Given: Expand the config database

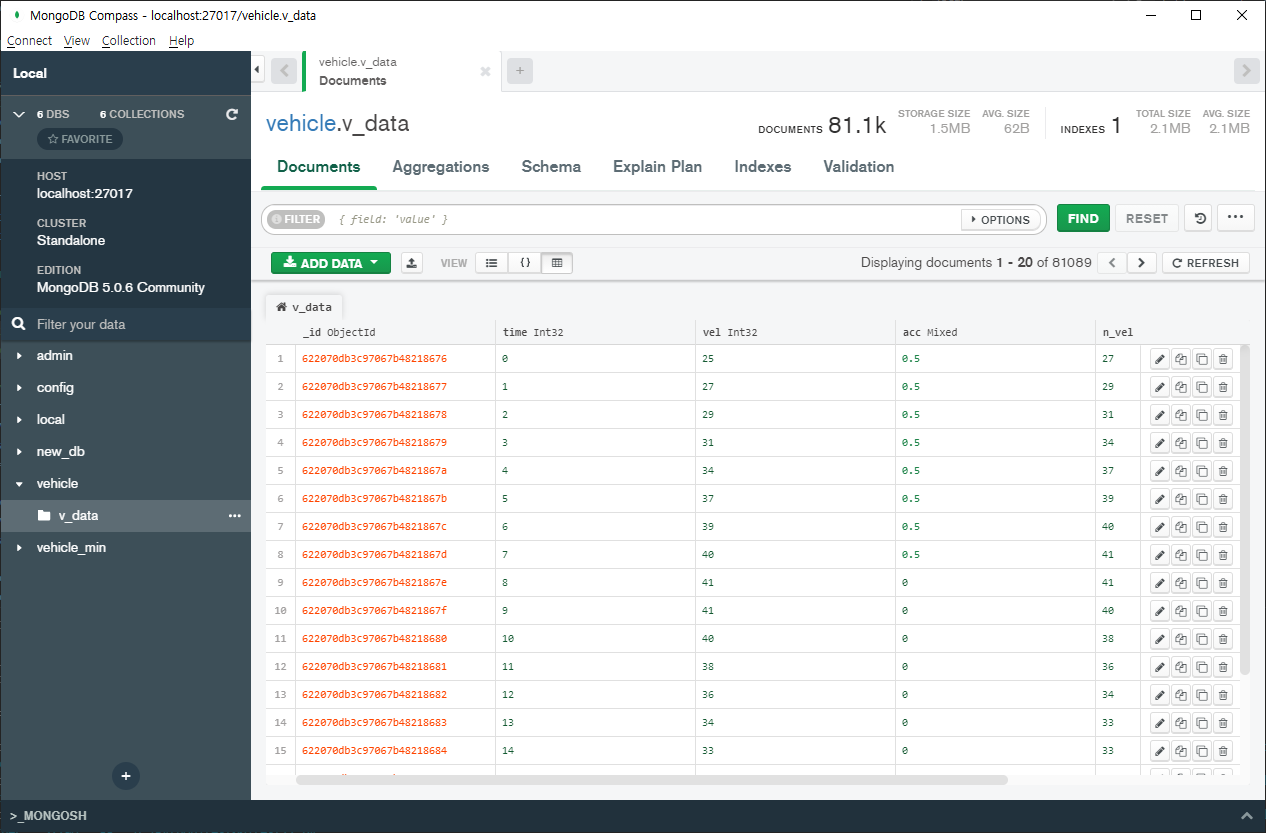Looking at the screenshot, I should click(x=20, y=388).
